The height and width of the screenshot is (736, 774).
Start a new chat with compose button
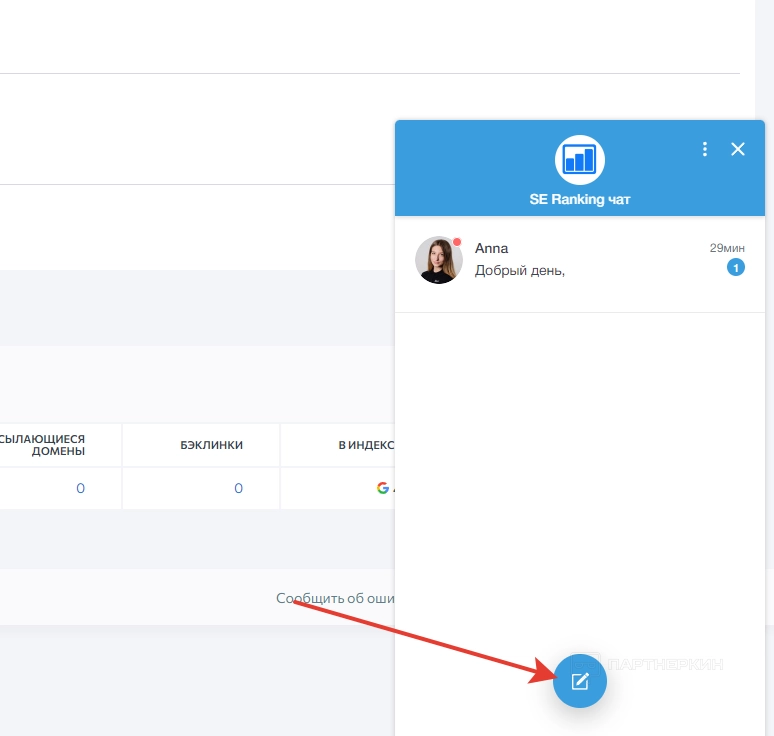point(580,681)
